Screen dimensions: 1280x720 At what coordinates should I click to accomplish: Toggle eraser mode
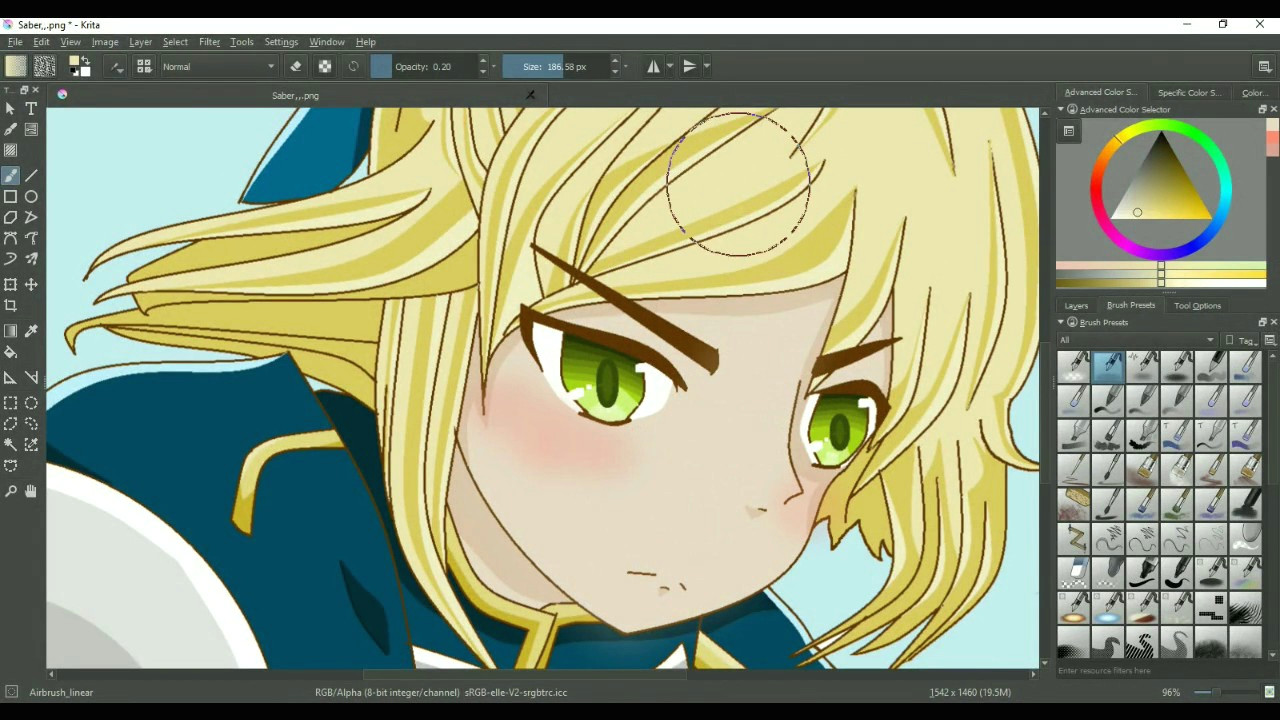tap(295, 66)
